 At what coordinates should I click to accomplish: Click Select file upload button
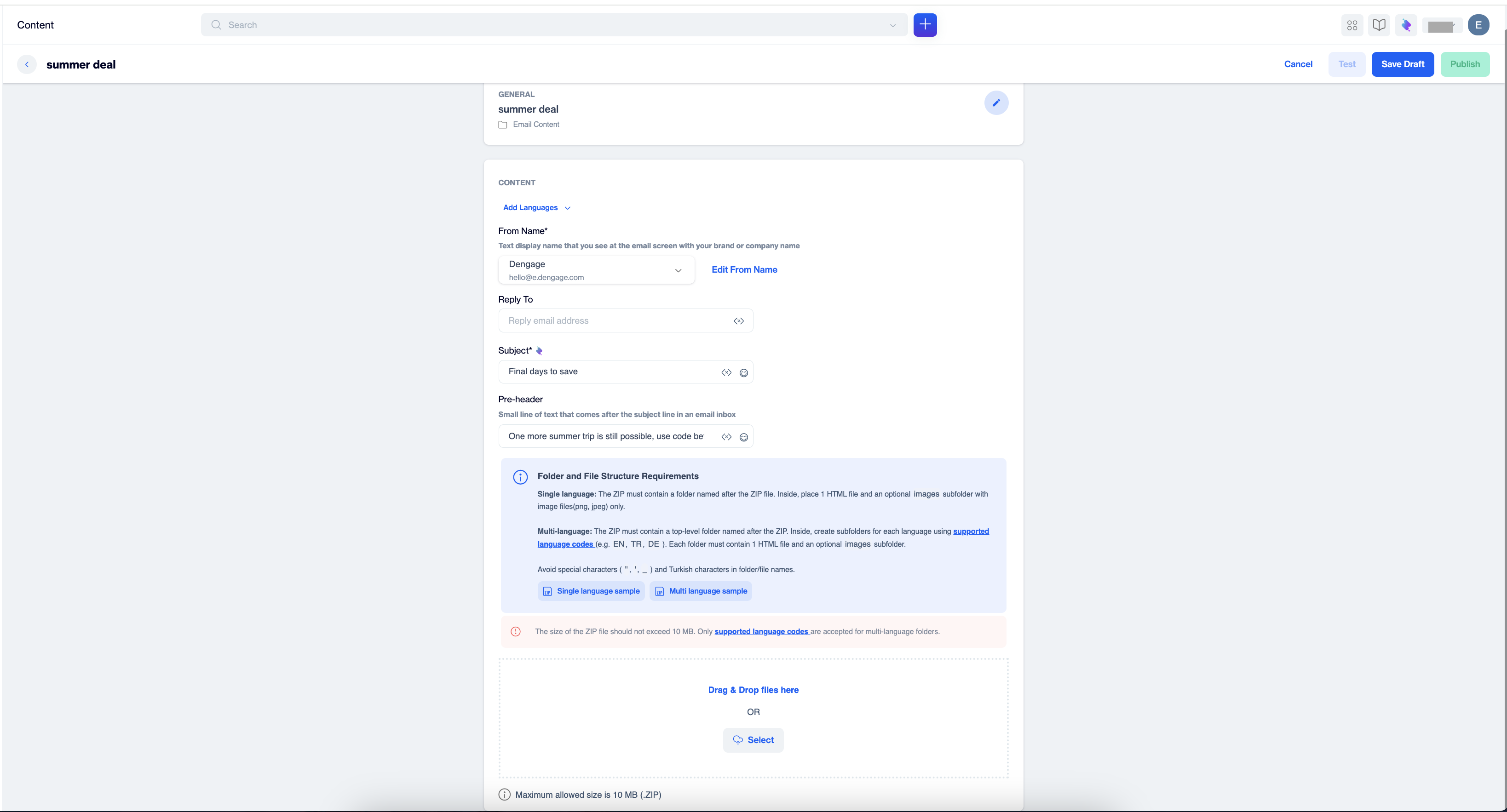(753, 740)
